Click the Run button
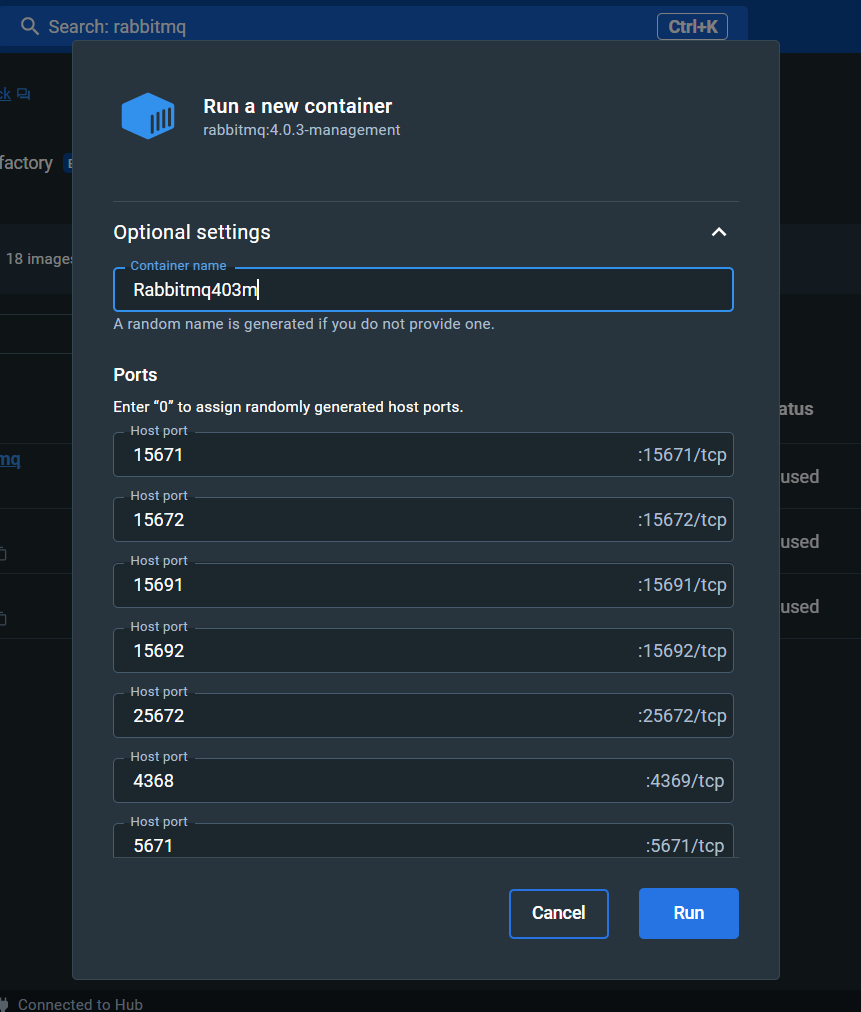Viewport: 861px width, 1012px height. click(688, 913)
